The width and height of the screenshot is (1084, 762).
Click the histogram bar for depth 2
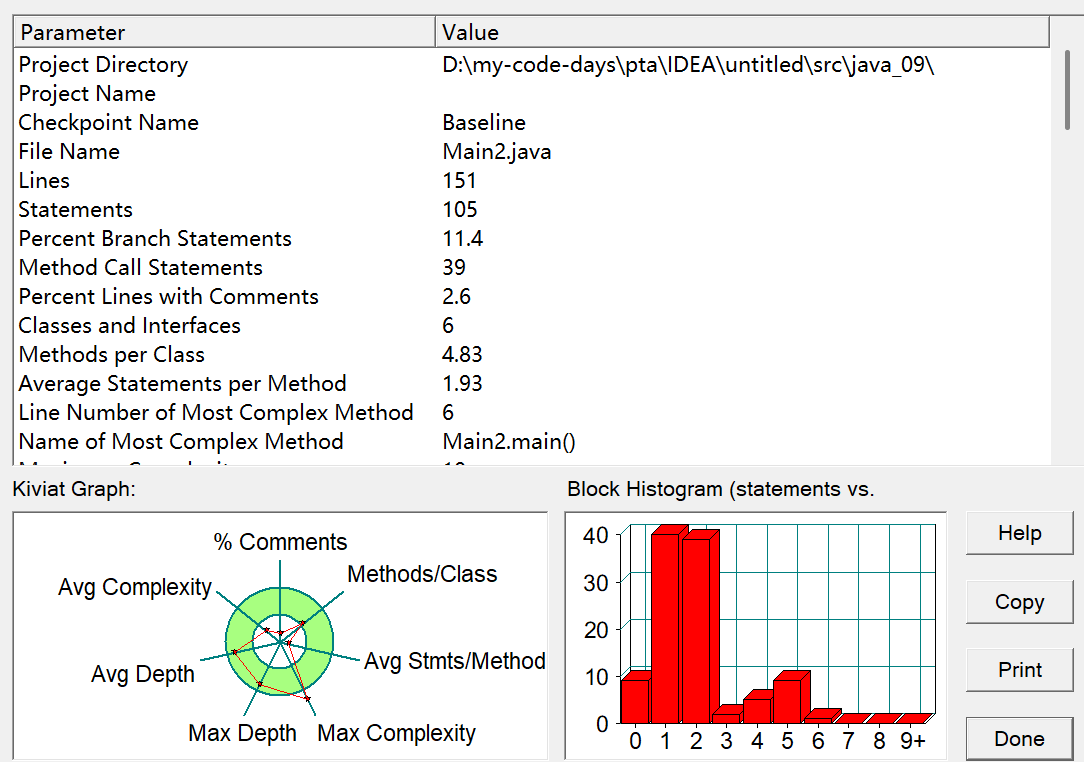(x=696, y=631)
